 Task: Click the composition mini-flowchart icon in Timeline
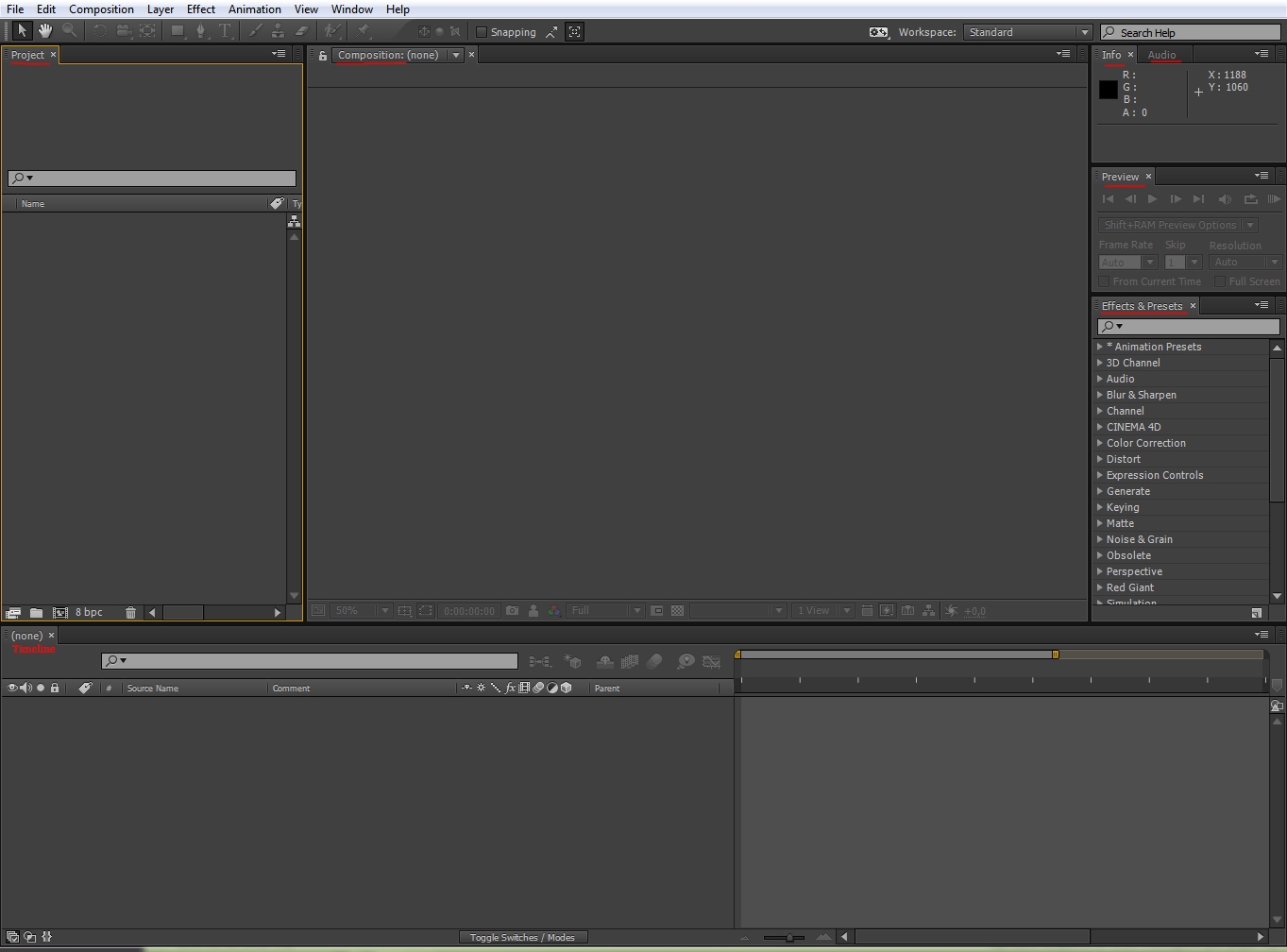pyautogui.click(x=540, y=662)
